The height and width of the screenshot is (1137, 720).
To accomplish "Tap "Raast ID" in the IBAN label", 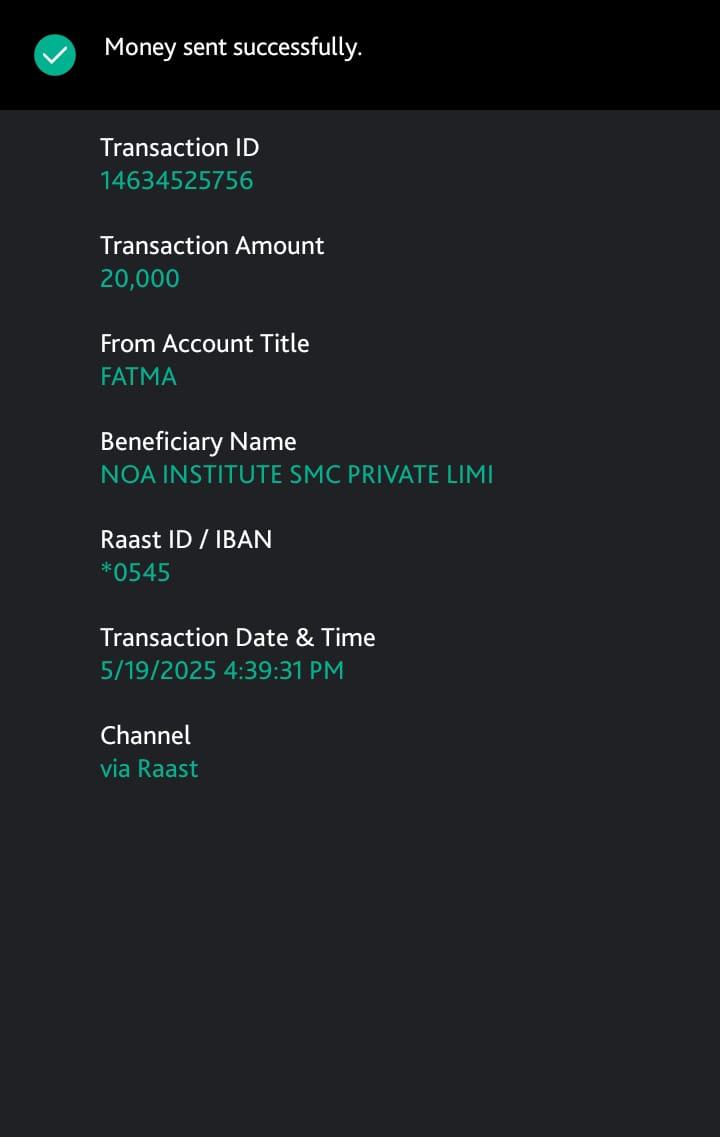I will (x=146, y=539).
